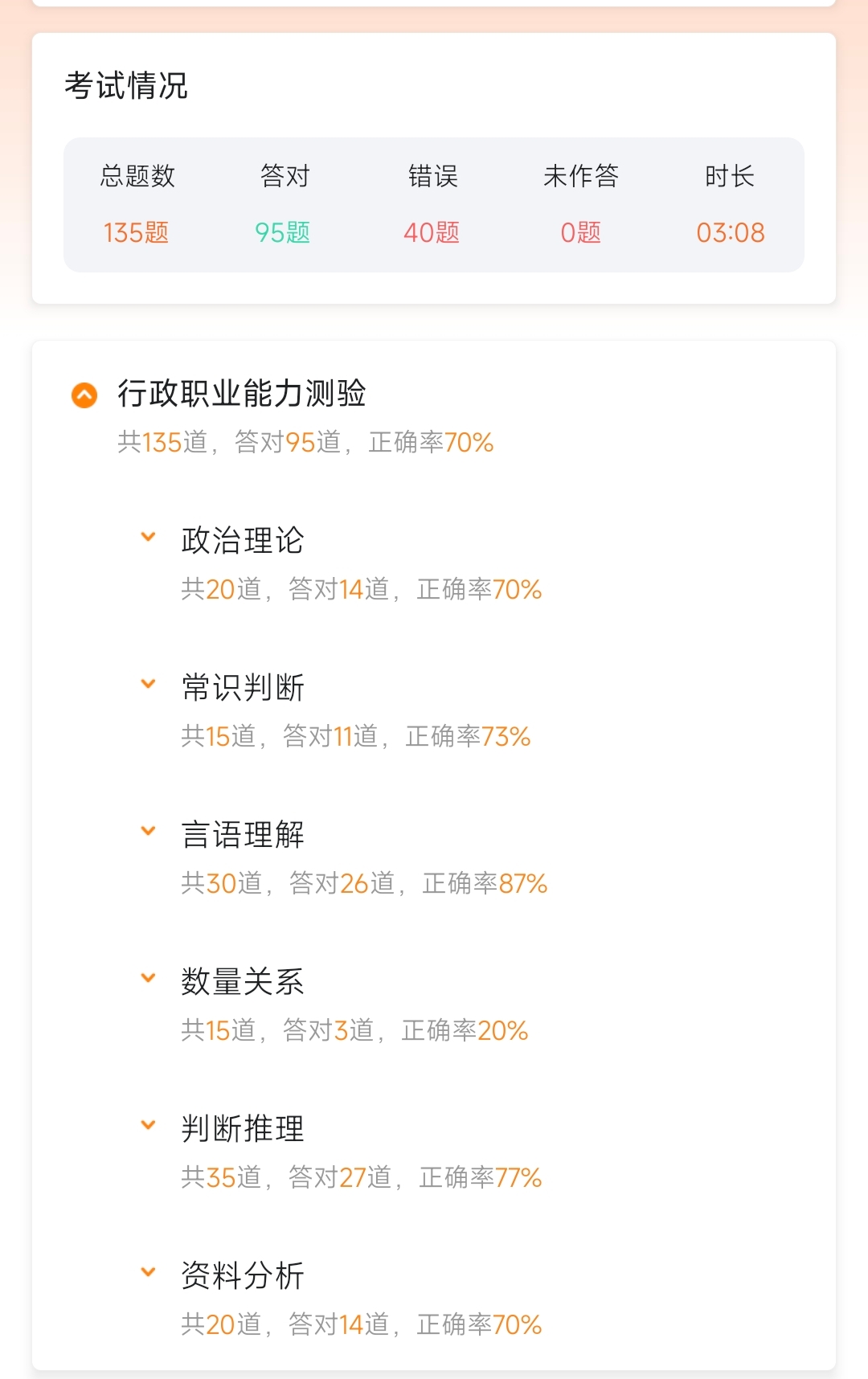Expand the 常识判断 chevron

point(148,684)
